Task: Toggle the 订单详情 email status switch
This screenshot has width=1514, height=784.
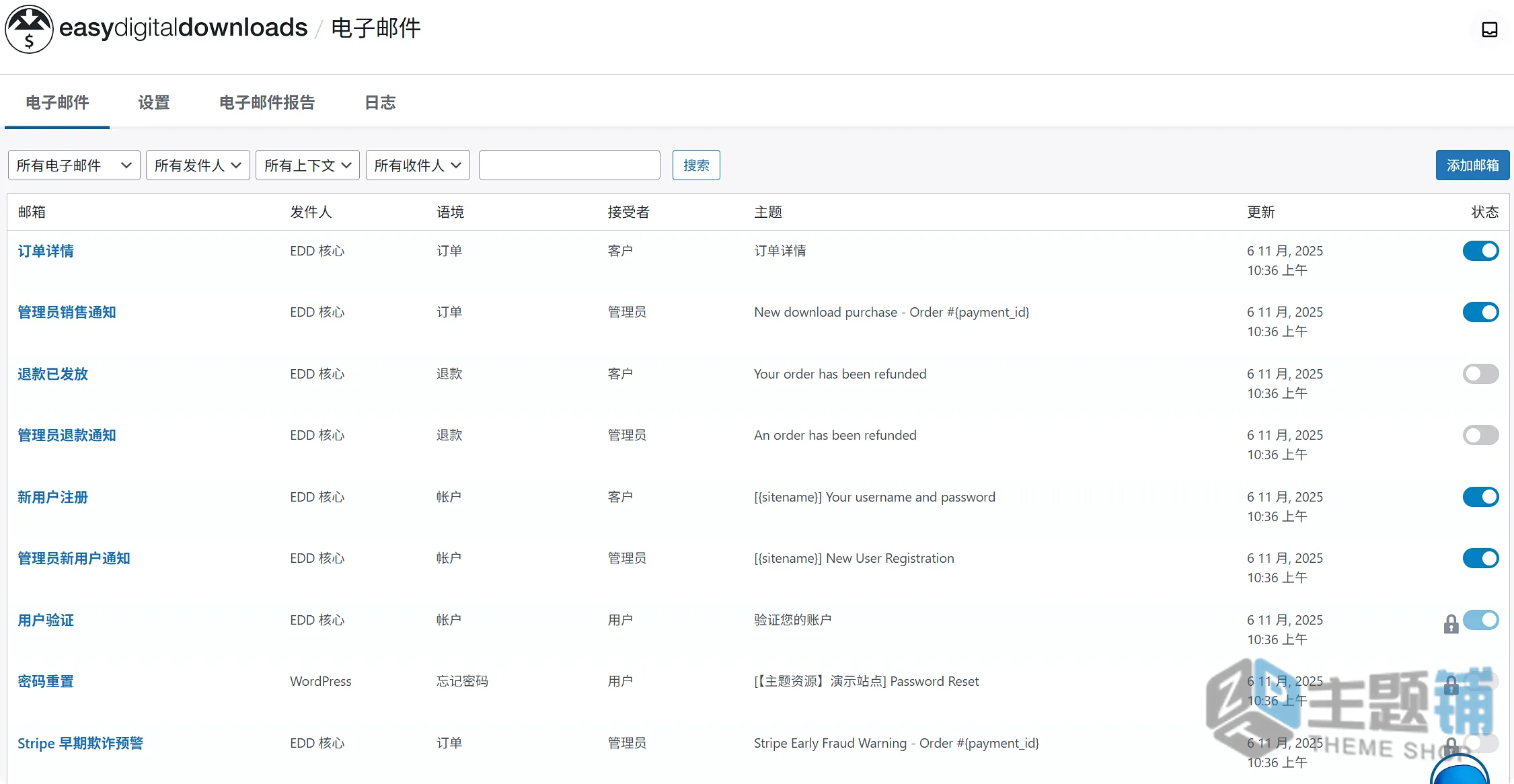Action: coord(1480,251)
